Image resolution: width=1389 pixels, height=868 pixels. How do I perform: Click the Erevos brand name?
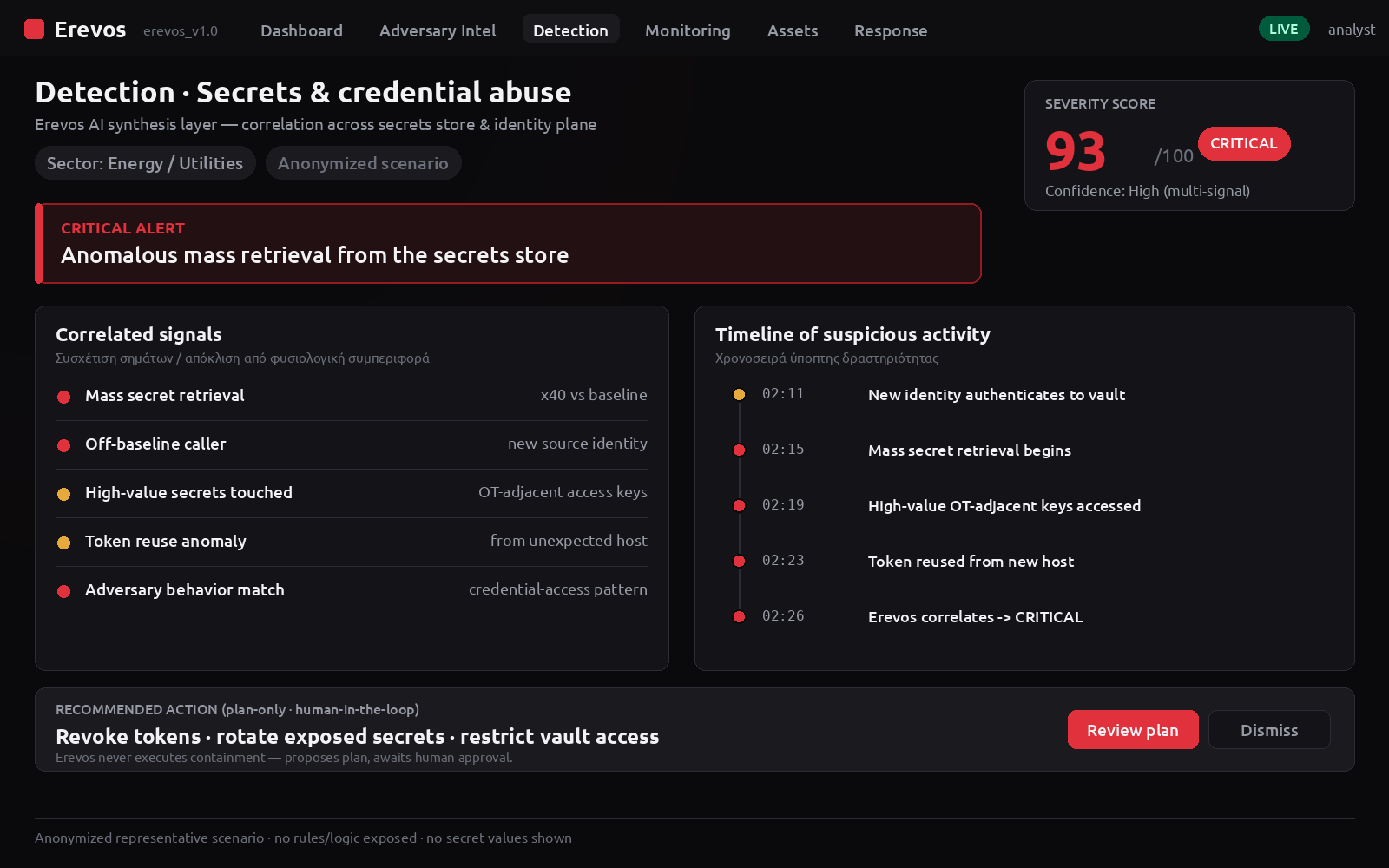coord(89,30)
